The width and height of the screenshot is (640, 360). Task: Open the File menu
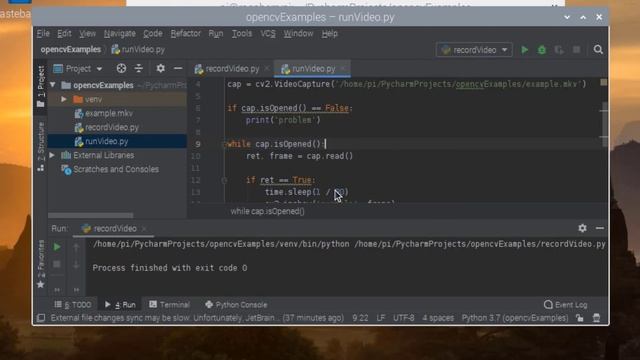(43, 33)
